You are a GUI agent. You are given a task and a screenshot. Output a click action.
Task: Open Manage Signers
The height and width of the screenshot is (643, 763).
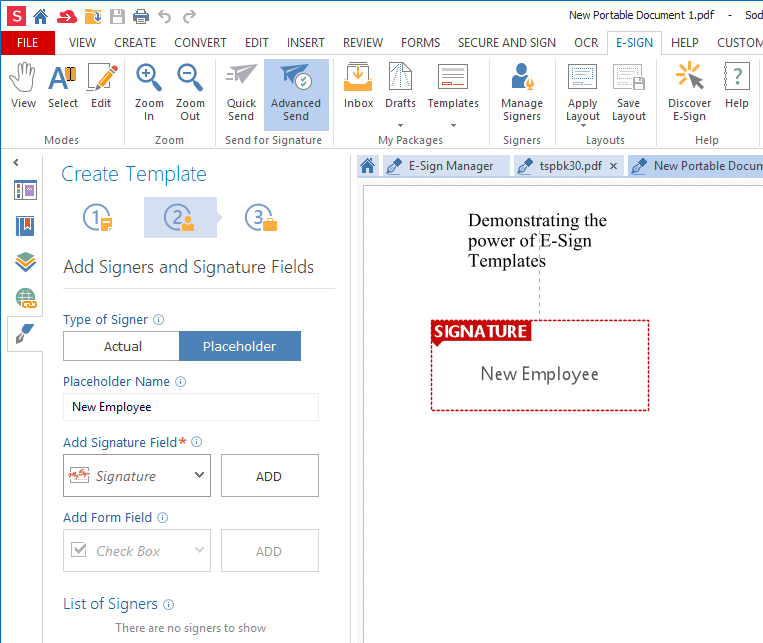(522, 92)
